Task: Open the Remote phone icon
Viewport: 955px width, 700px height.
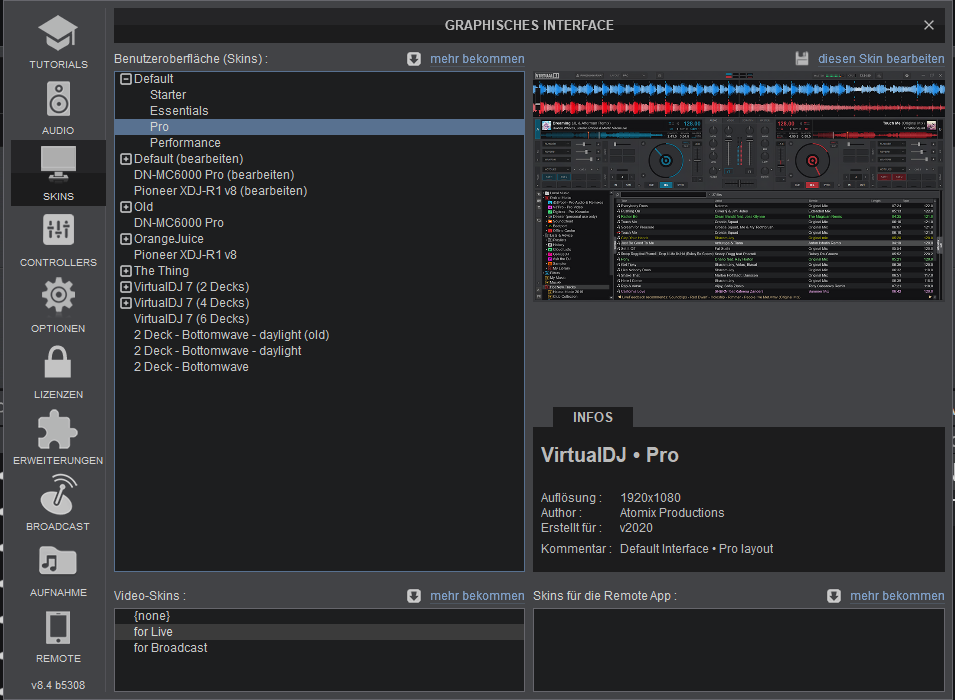Action: pyautogui.click(x=58, y=627)
